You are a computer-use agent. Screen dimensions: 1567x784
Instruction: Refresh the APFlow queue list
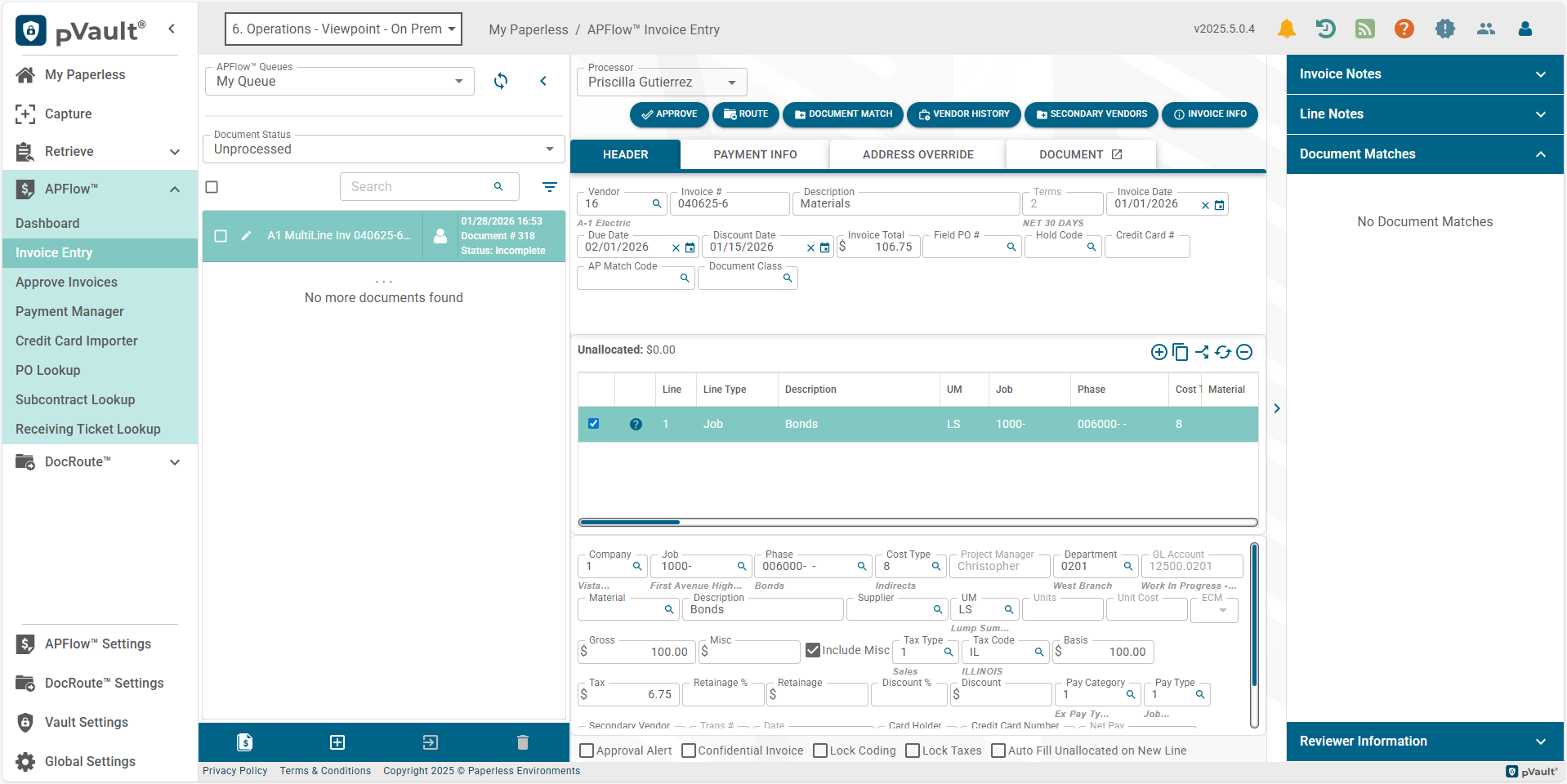pos(501,81)
